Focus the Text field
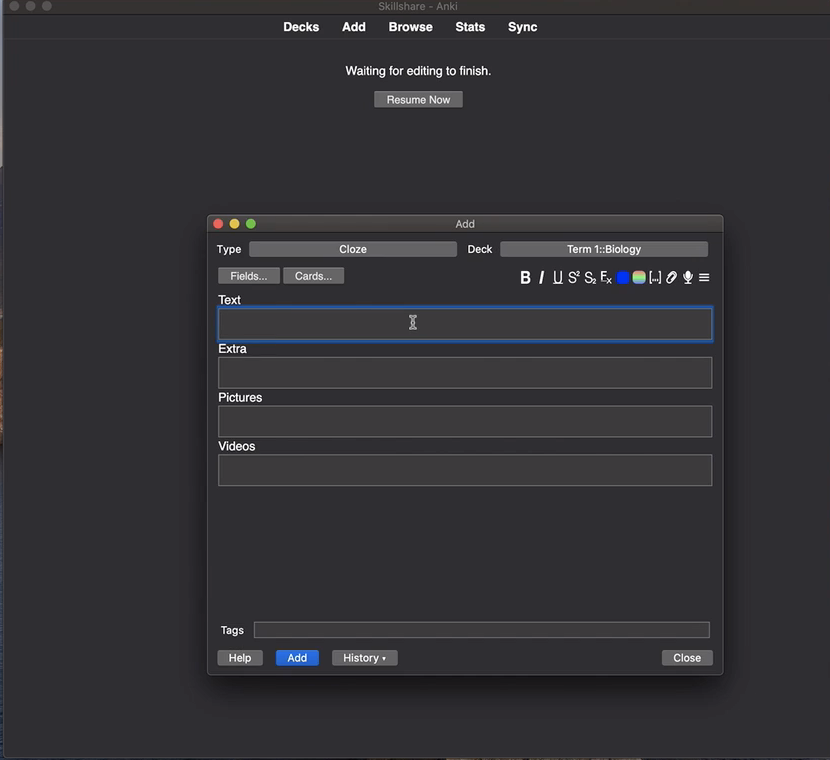 coord(465,324)
